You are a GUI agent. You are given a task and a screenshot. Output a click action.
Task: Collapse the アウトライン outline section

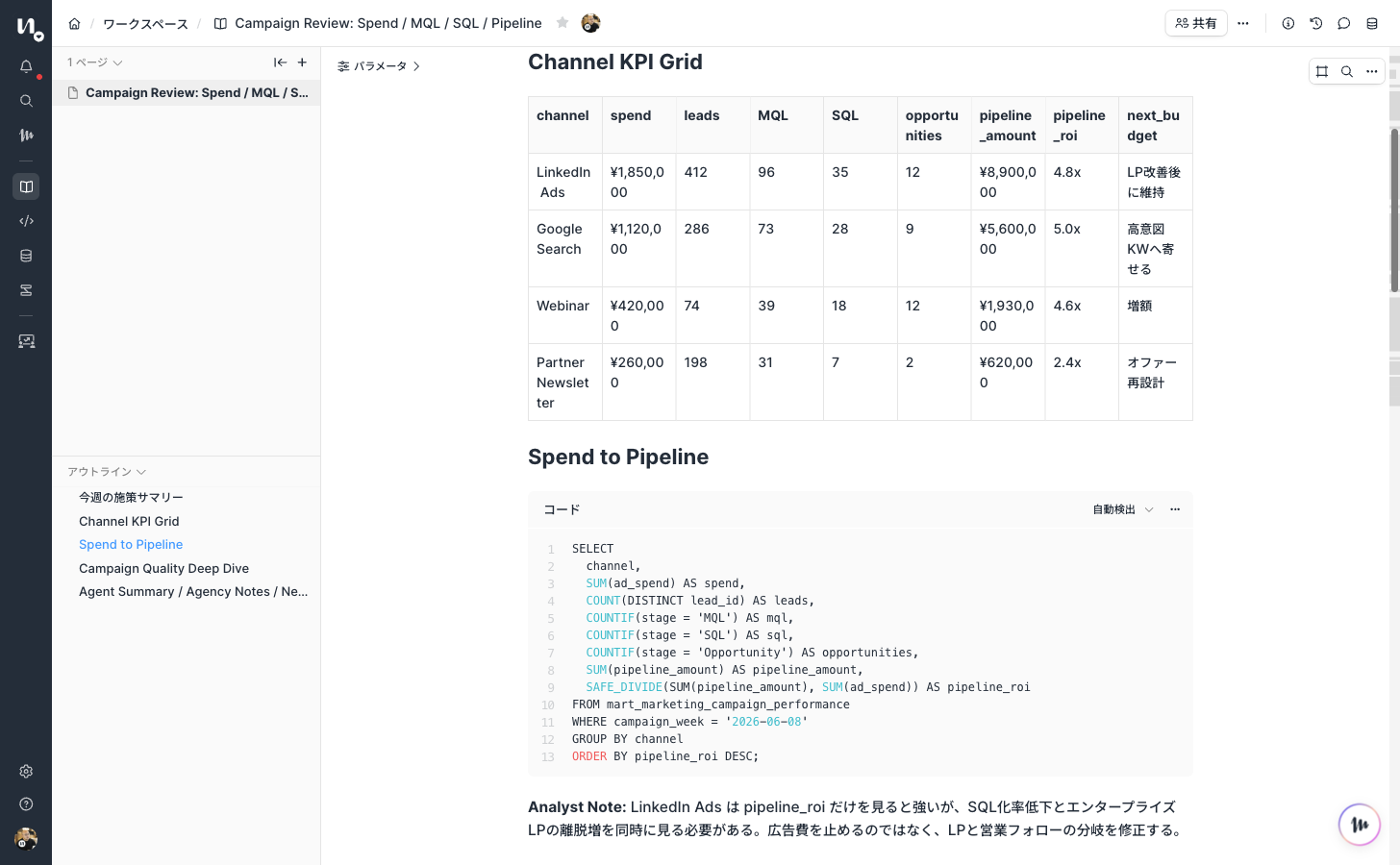point(106,472)
